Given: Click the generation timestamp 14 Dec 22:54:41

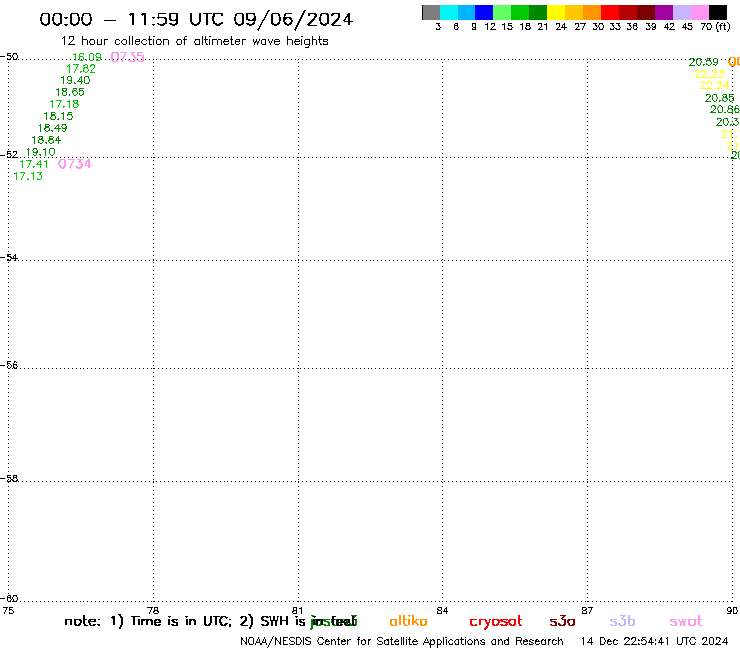Looking at the screenshot, I should [654, 642].
